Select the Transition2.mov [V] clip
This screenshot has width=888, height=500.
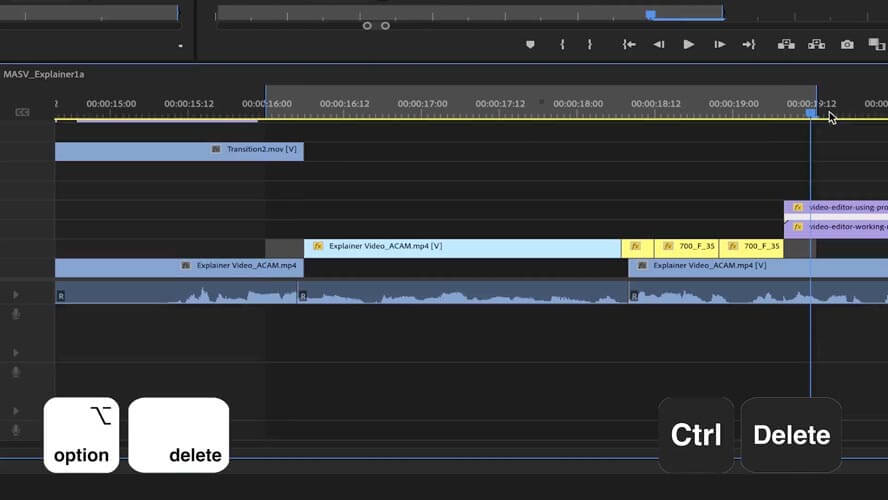(179, 151)
